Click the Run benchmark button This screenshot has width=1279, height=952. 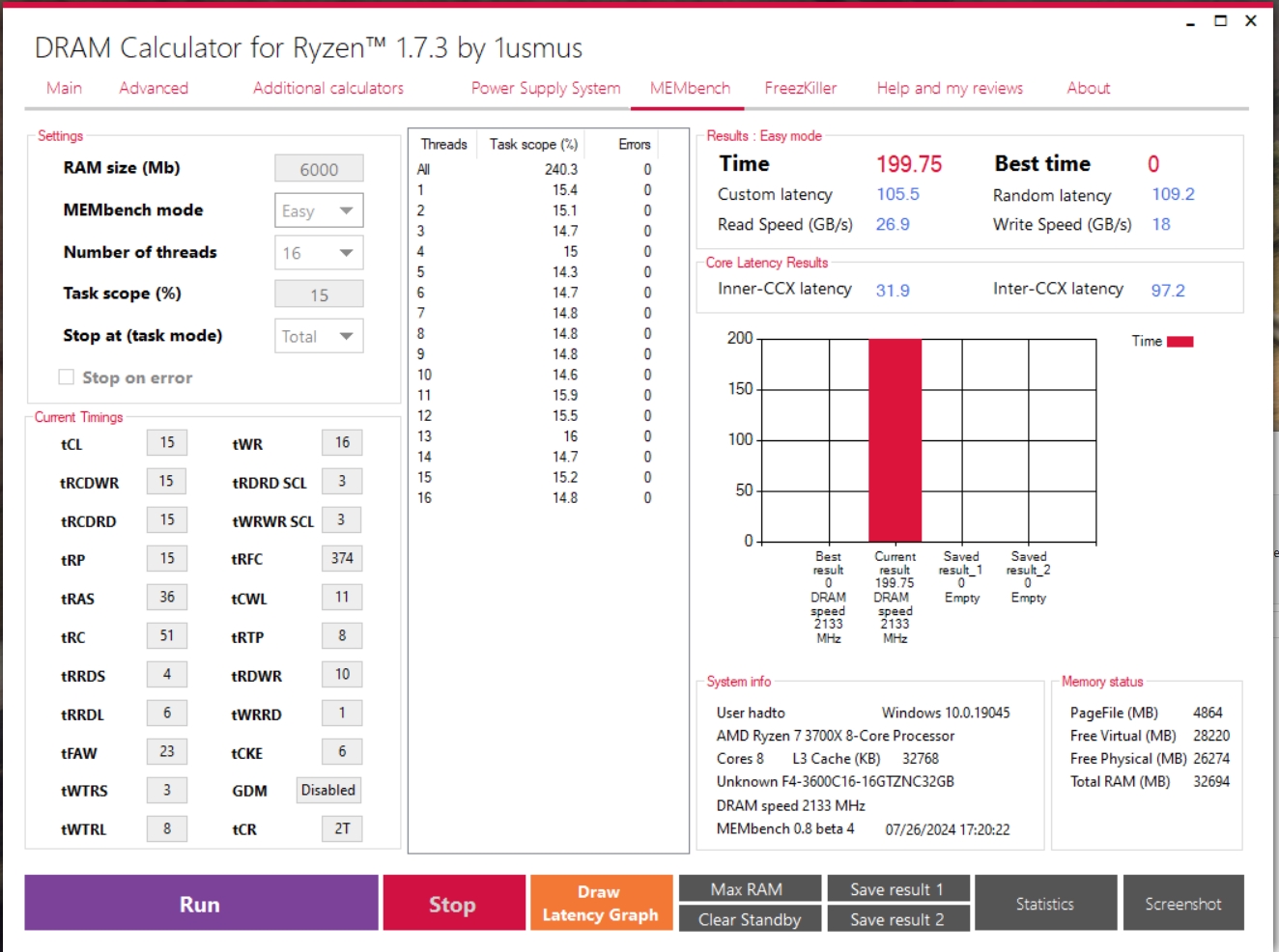point(200,903)
